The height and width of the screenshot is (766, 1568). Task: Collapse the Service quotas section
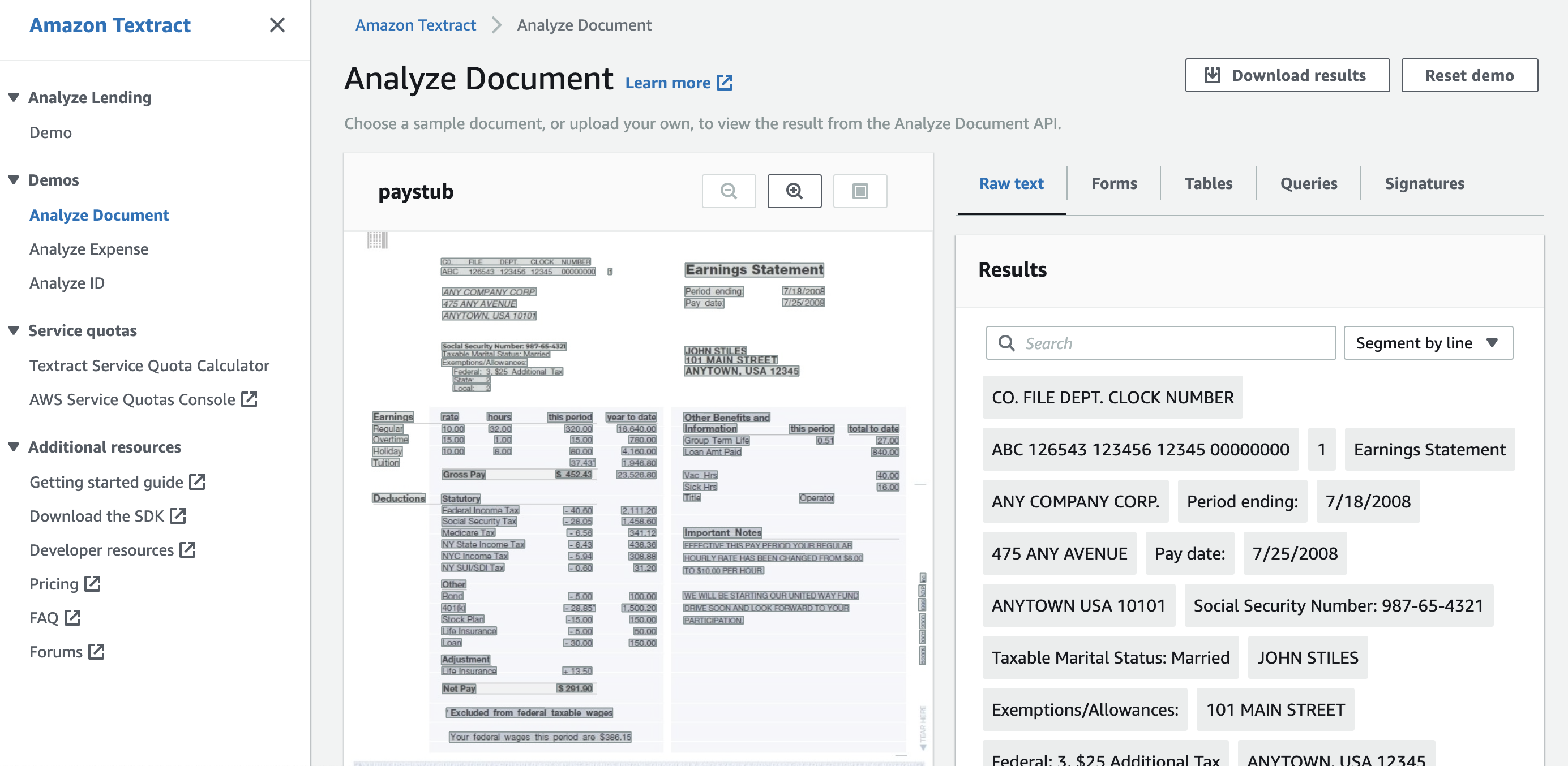pos(14,330)
